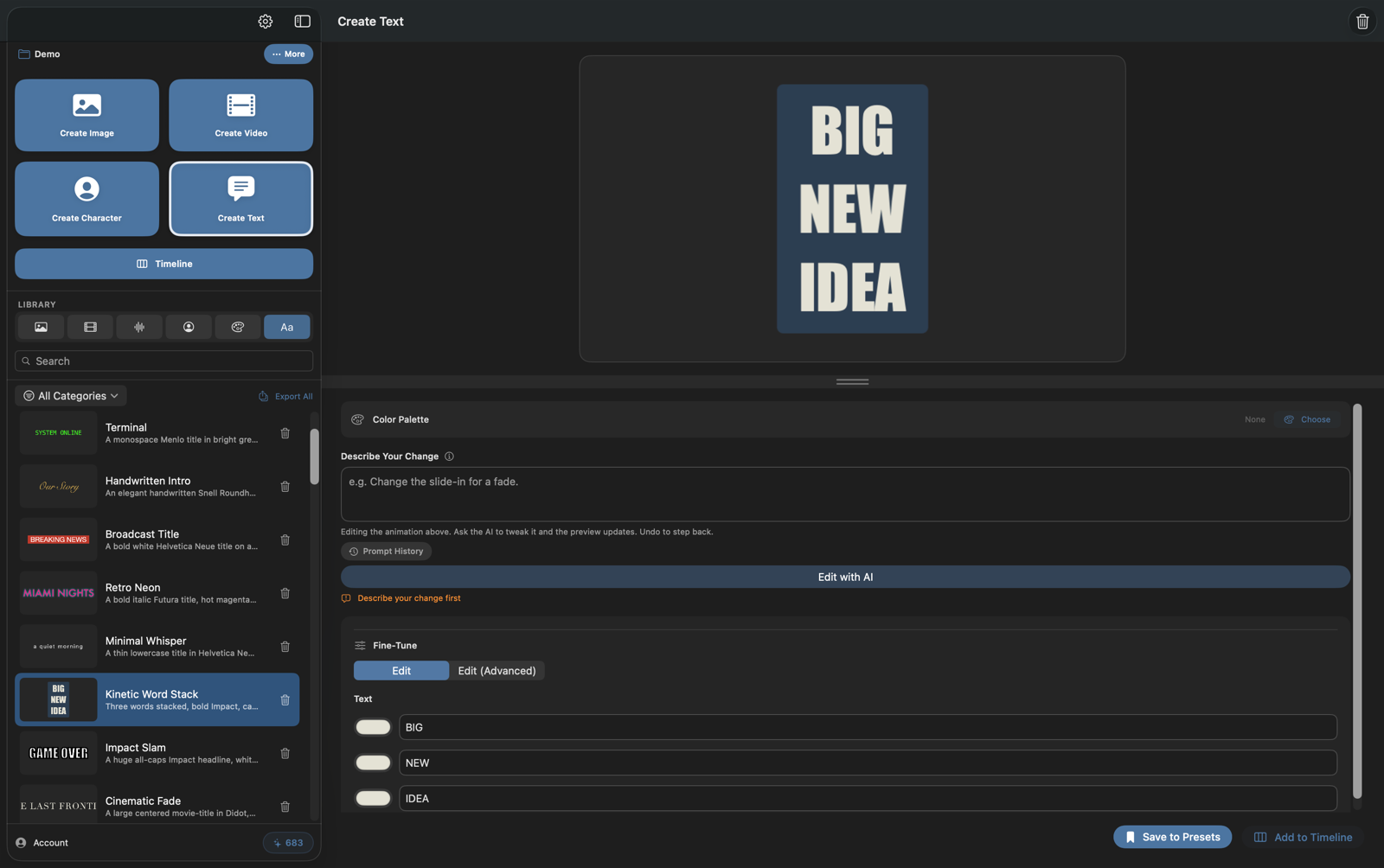
Task: Select the Impact Slam thumbnail
Action: (x=59, y=753)
